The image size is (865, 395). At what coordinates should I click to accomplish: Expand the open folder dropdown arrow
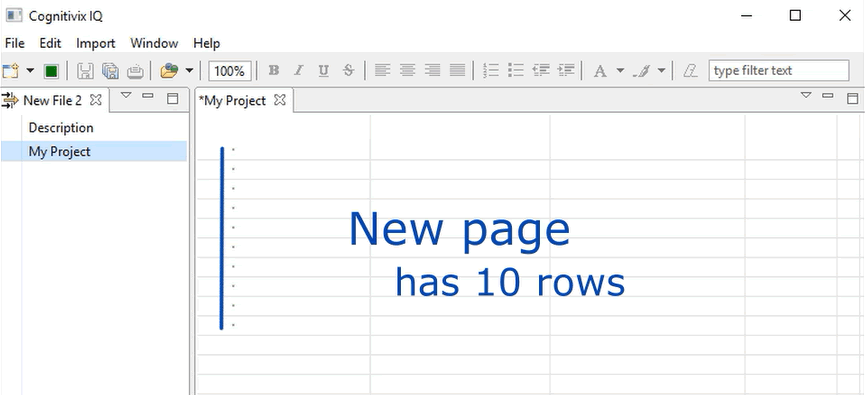coord(189,71)
